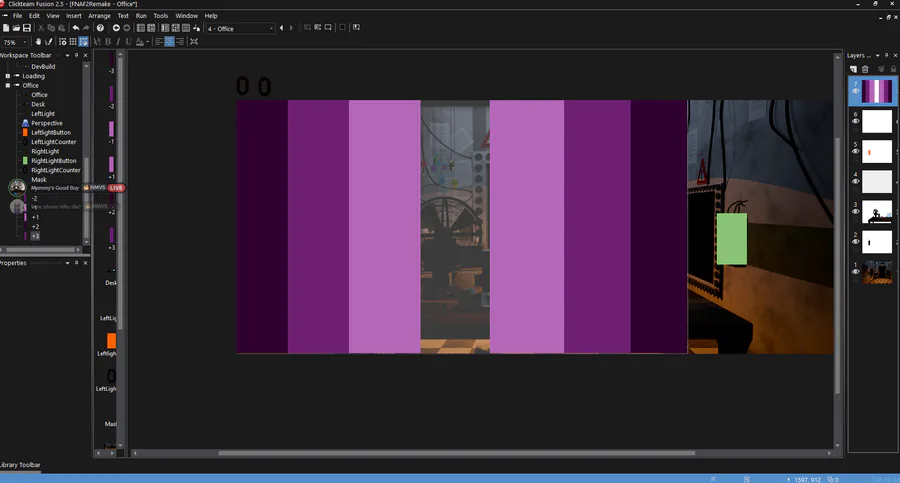This screenshot has height=483, width=900.
Task: Open the Insert menu
Action: 73,16
